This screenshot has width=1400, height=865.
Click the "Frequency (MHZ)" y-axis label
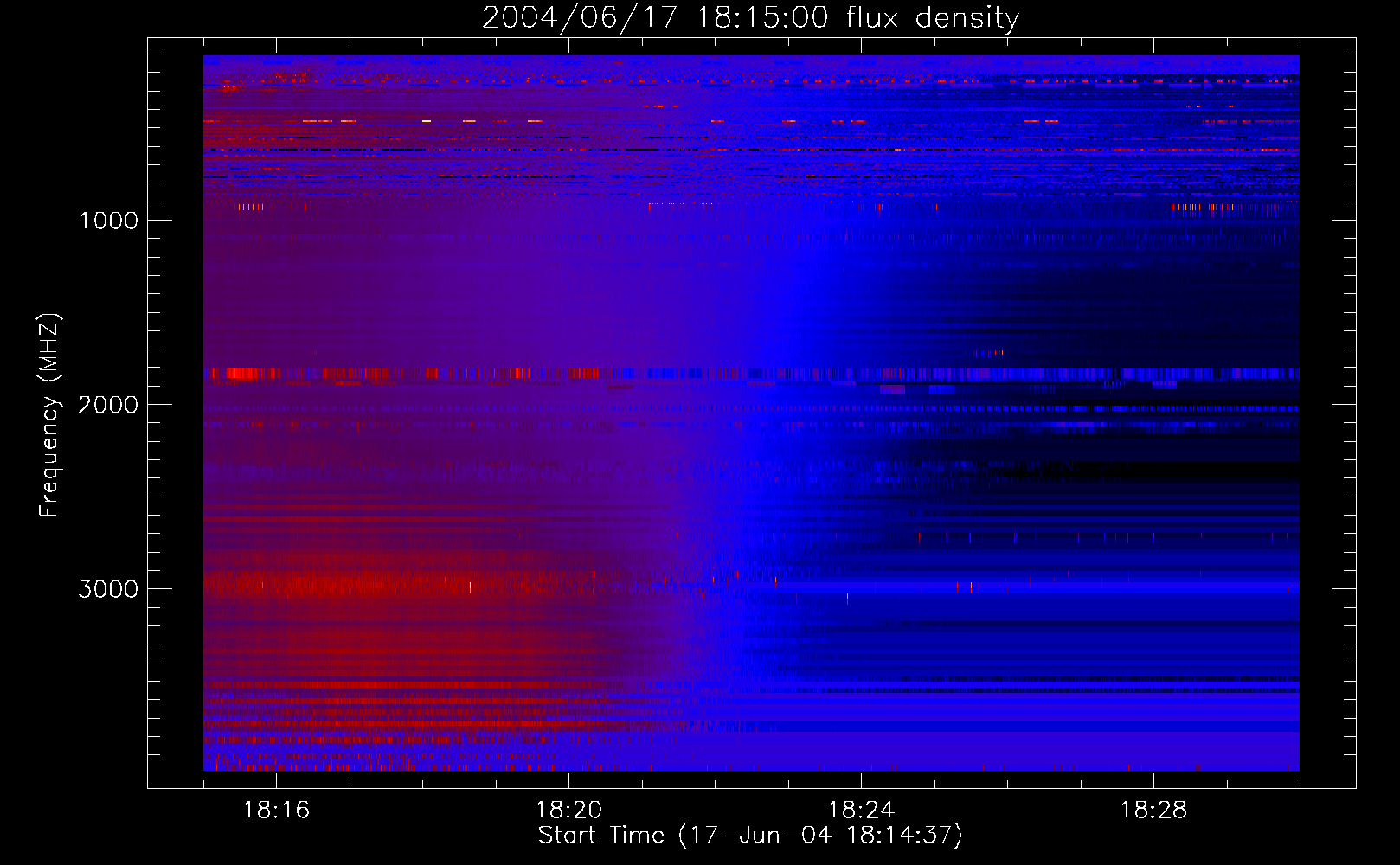click(50, 415)
